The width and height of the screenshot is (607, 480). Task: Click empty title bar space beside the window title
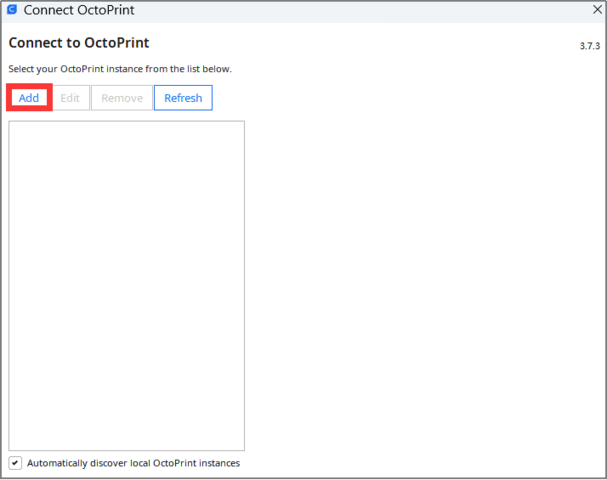point(350,11)
